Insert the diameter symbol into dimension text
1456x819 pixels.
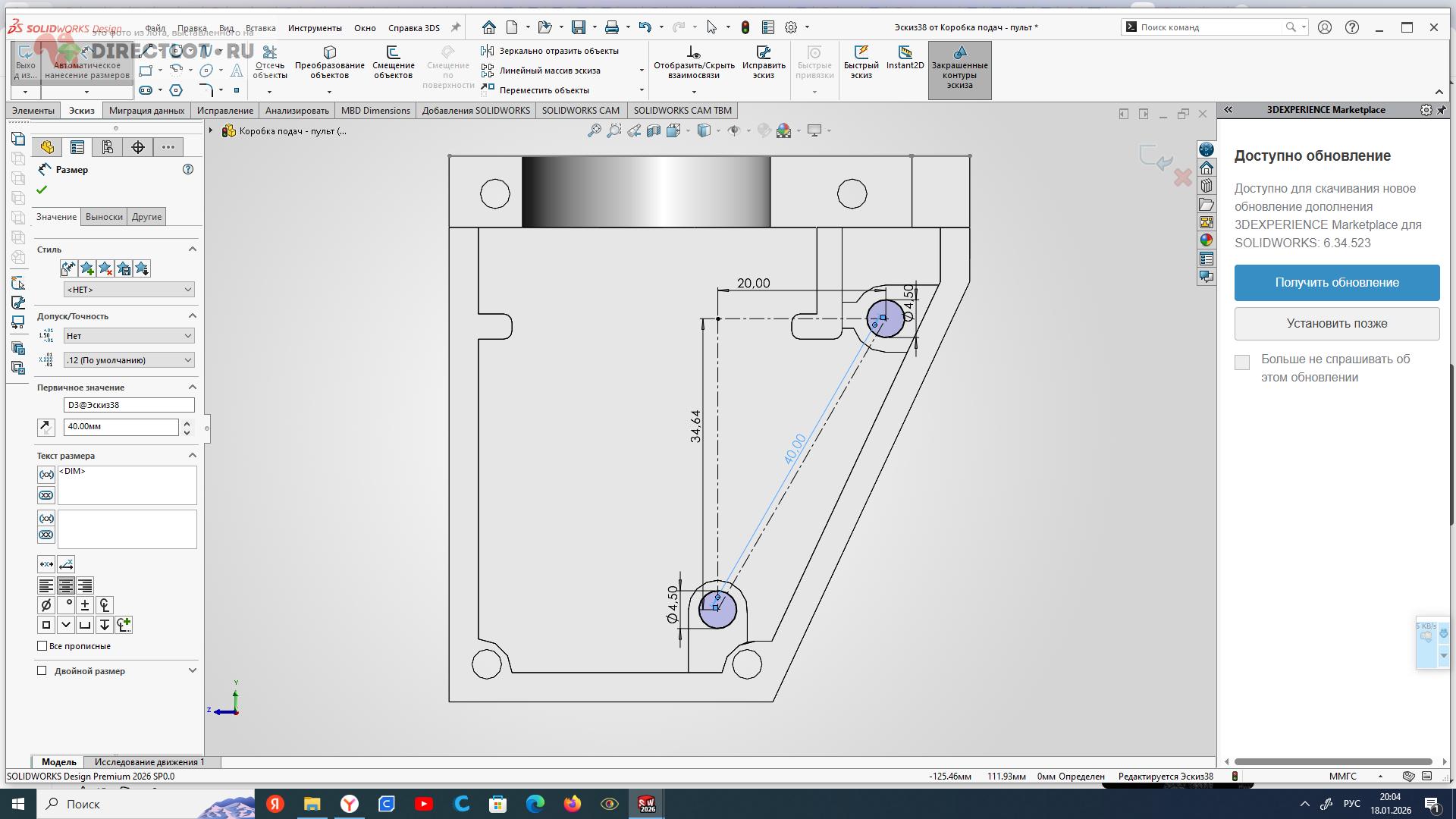(x=45, y=605)
